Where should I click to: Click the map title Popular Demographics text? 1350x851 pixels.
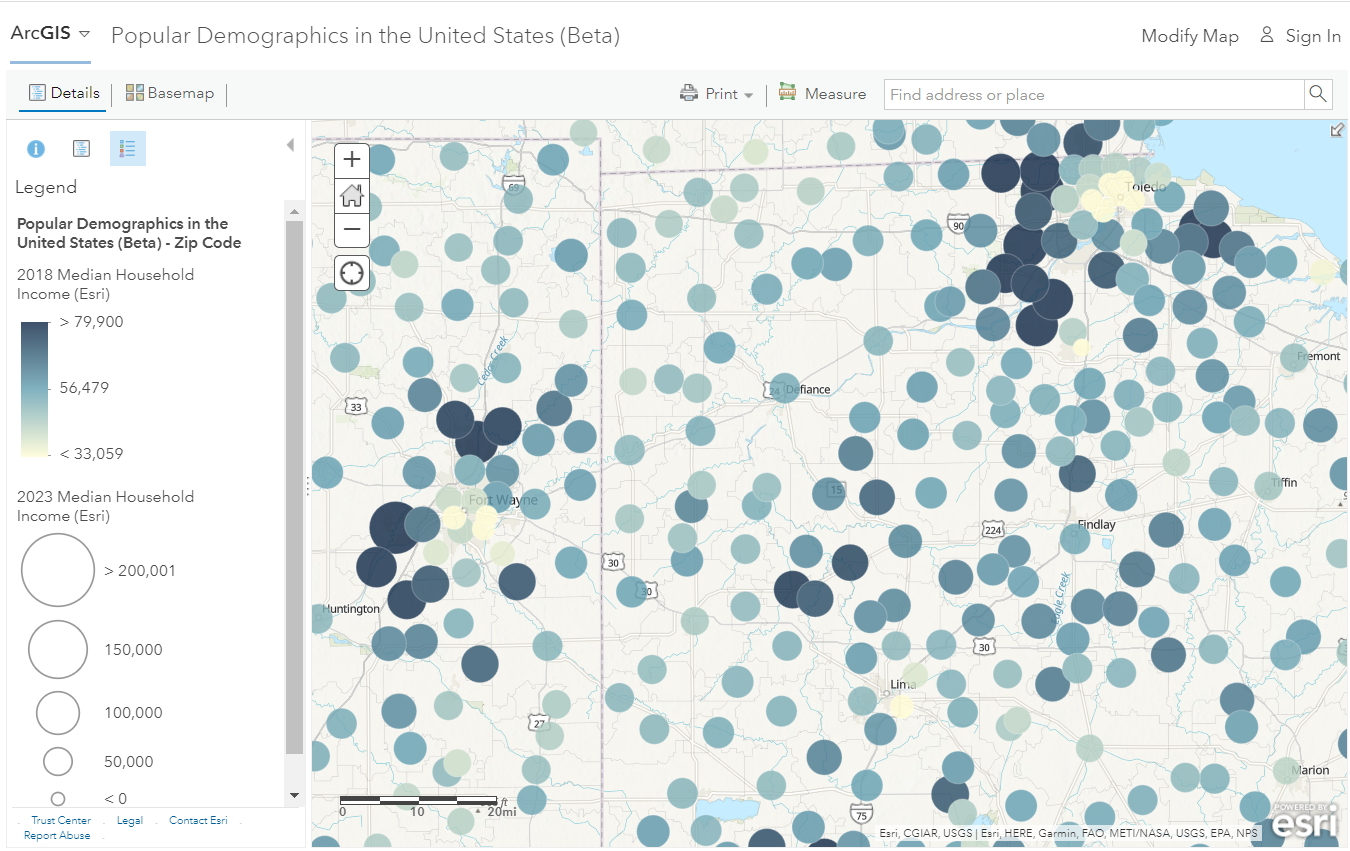point(366,35)
